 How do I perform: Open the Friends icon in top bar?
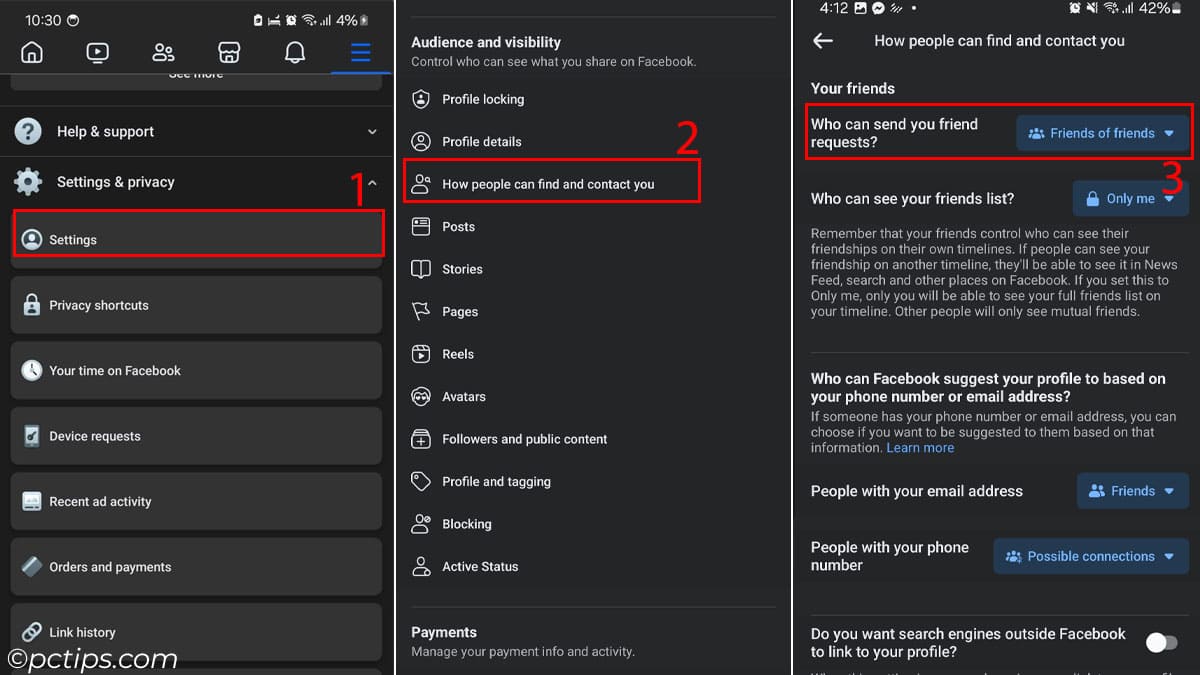click(163, 52)
